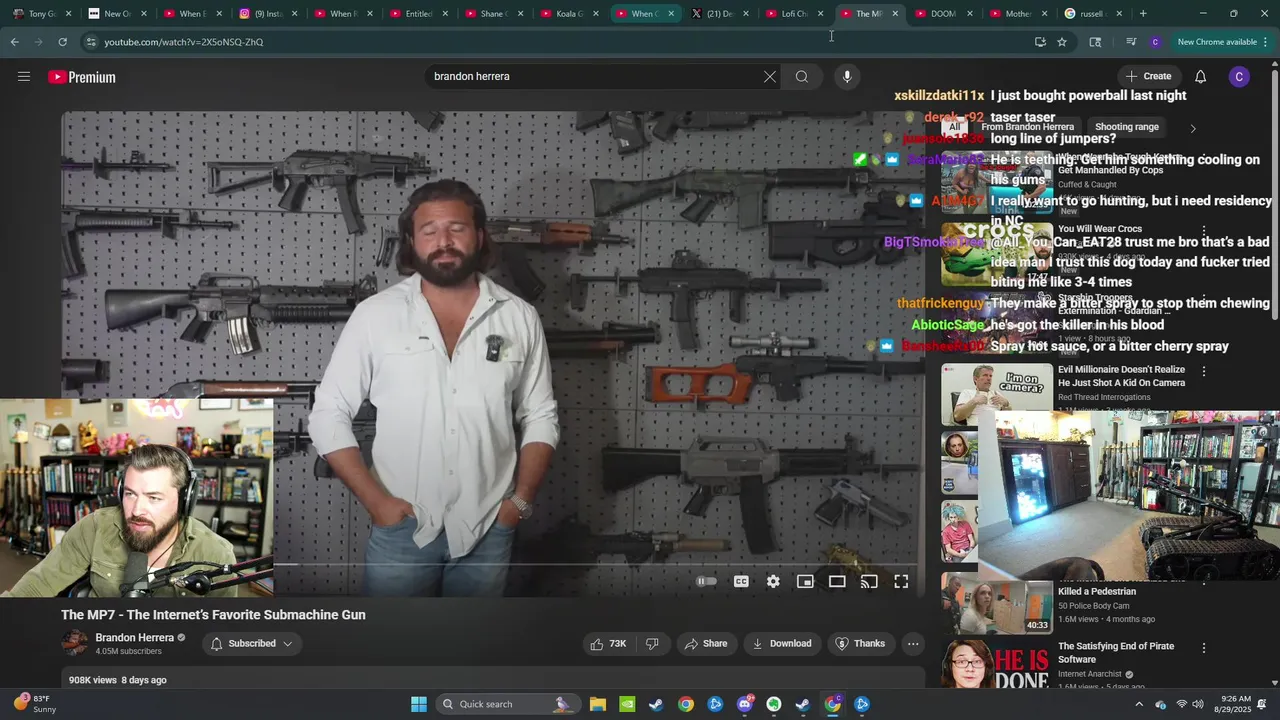Switch to the Instagram tab
The width and height of the screenshot is (1280, 720).
tap(267, 14)
